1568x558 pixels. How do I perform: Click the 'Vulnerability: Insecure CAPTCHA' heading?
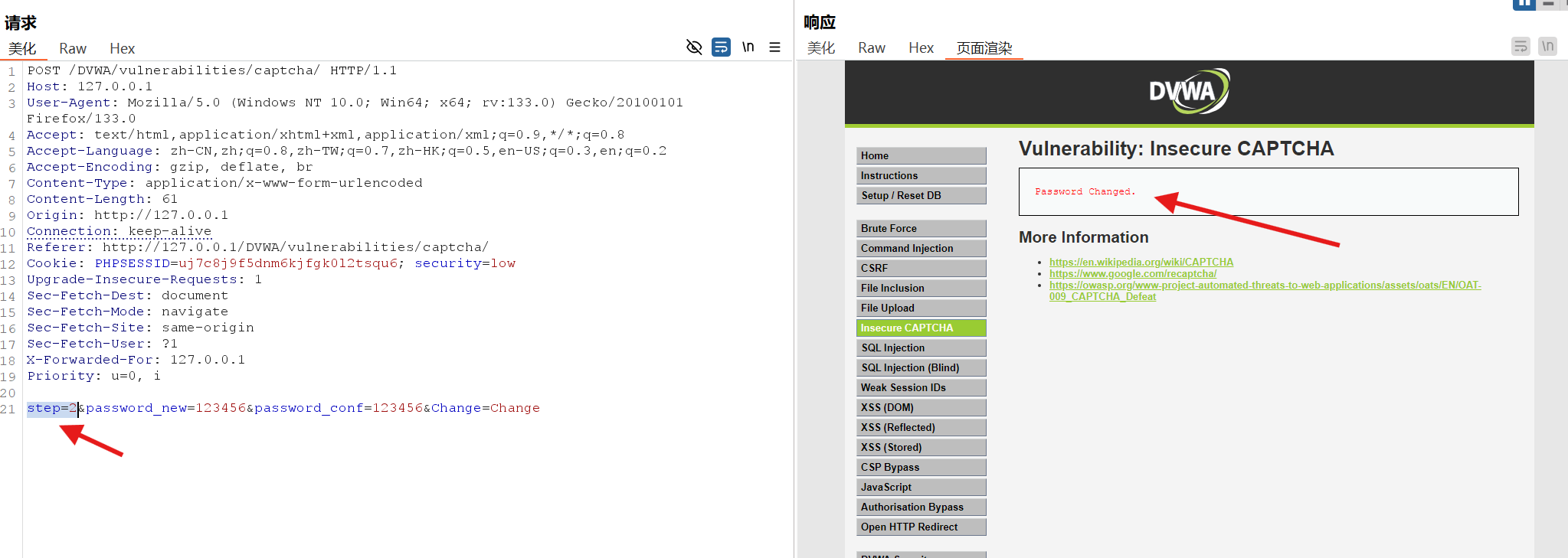click(1176, 148)
